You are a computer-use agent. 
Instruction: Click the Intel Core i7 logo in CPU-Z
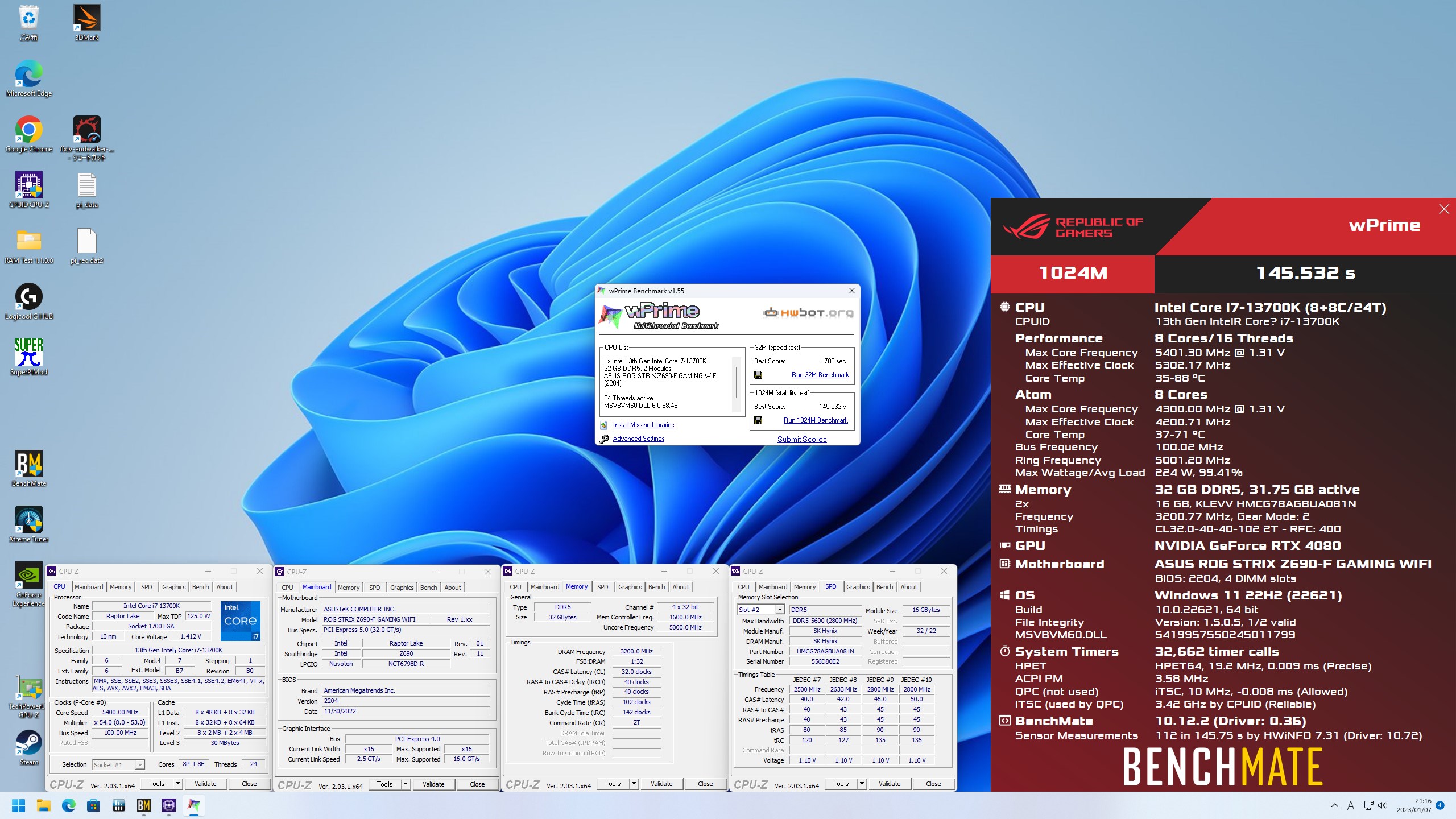point(241,621)
